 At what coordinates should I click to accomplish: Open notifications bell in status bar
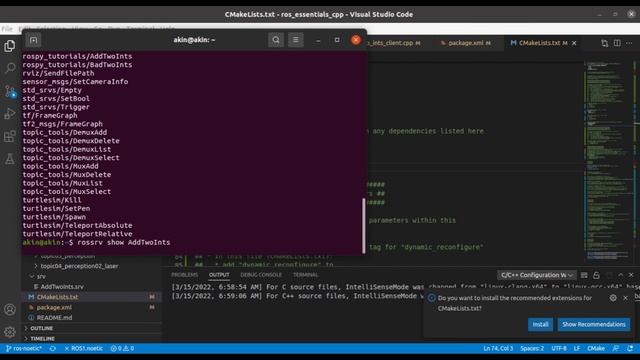pos(630,349)
